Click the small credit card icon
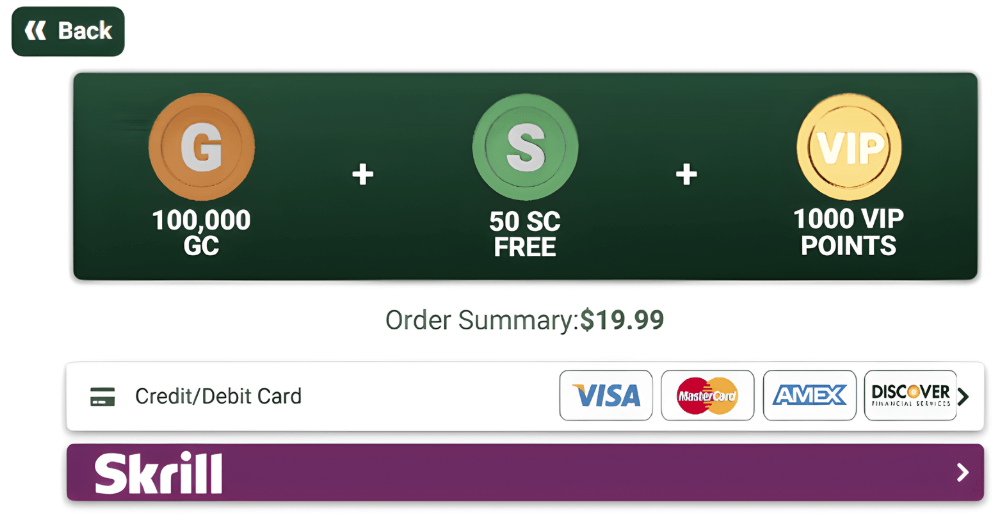The height and width of the screenshot is (521, 1005). pos(102,397)
